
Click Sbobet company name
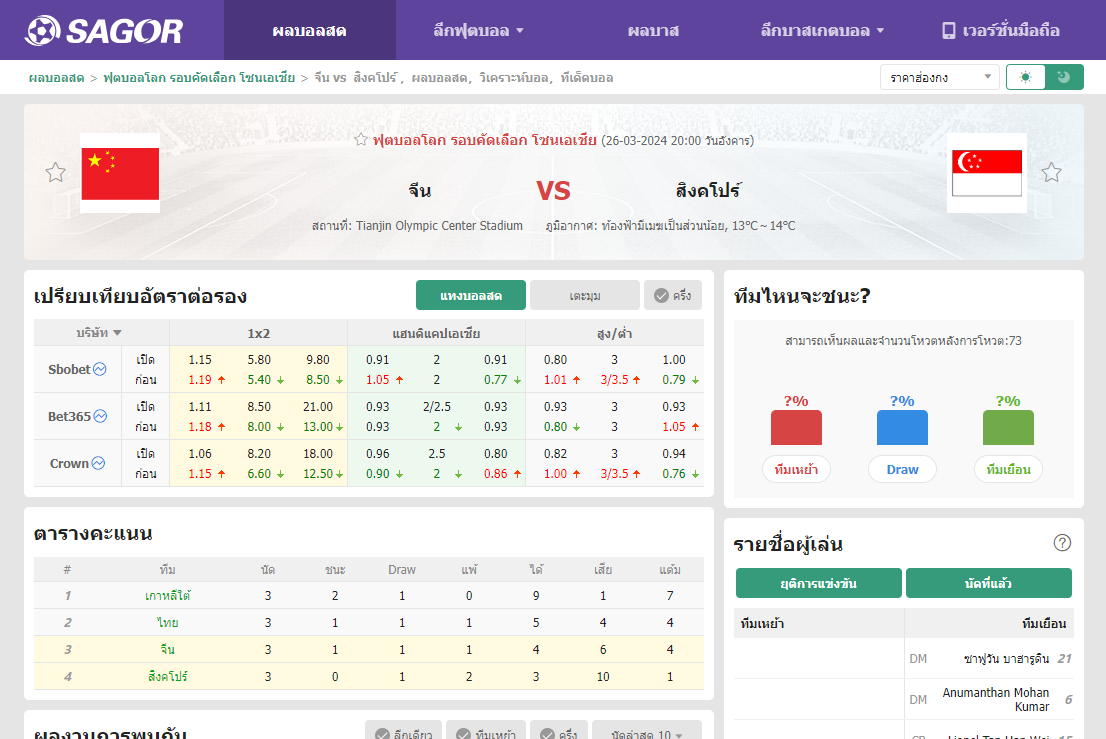coord(69,369)
